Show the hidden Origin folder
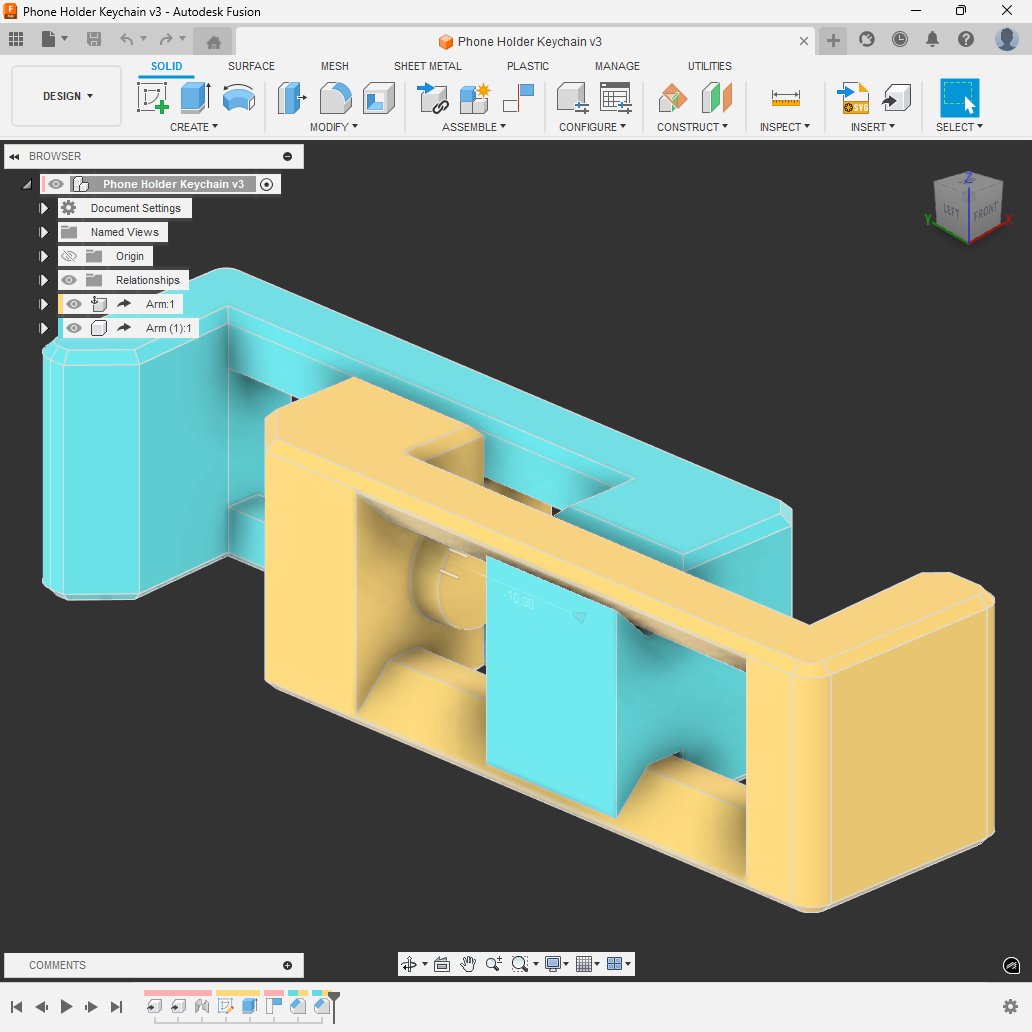 tap(69, 256)
